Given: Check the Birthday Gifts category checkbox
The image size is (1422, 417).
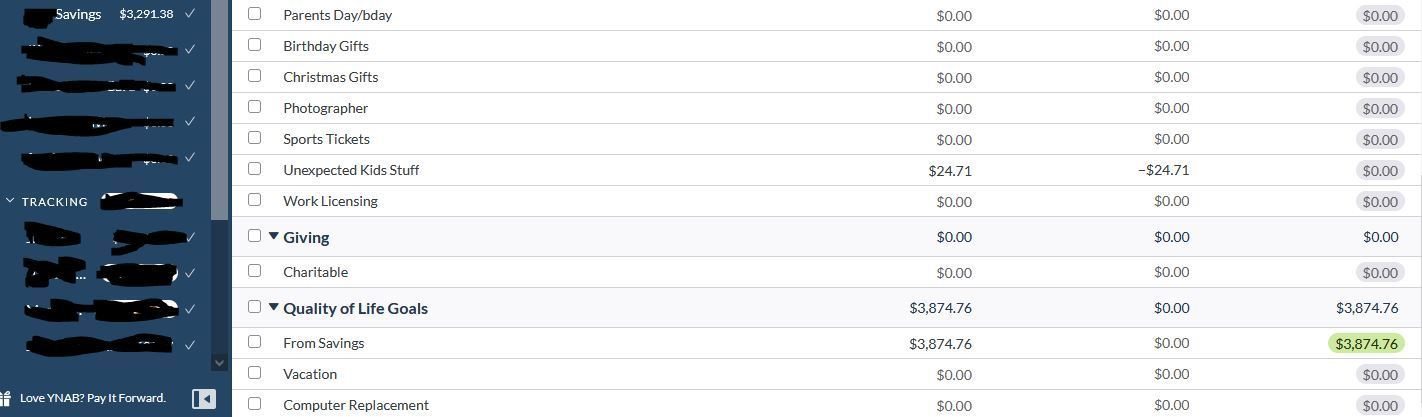Looking at the screenshot, I should pos(254,45).
